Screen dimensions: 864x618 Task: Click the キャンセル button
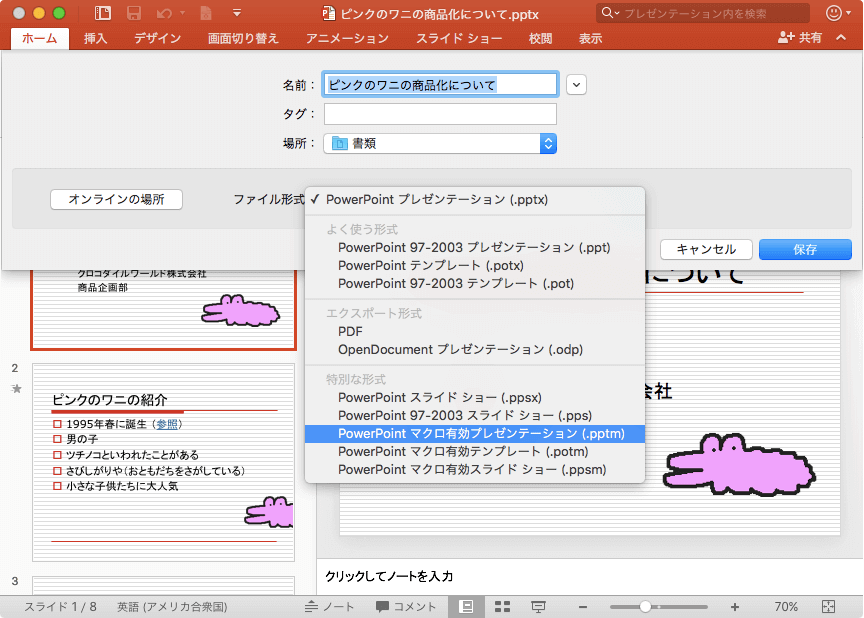pos(706,250)
